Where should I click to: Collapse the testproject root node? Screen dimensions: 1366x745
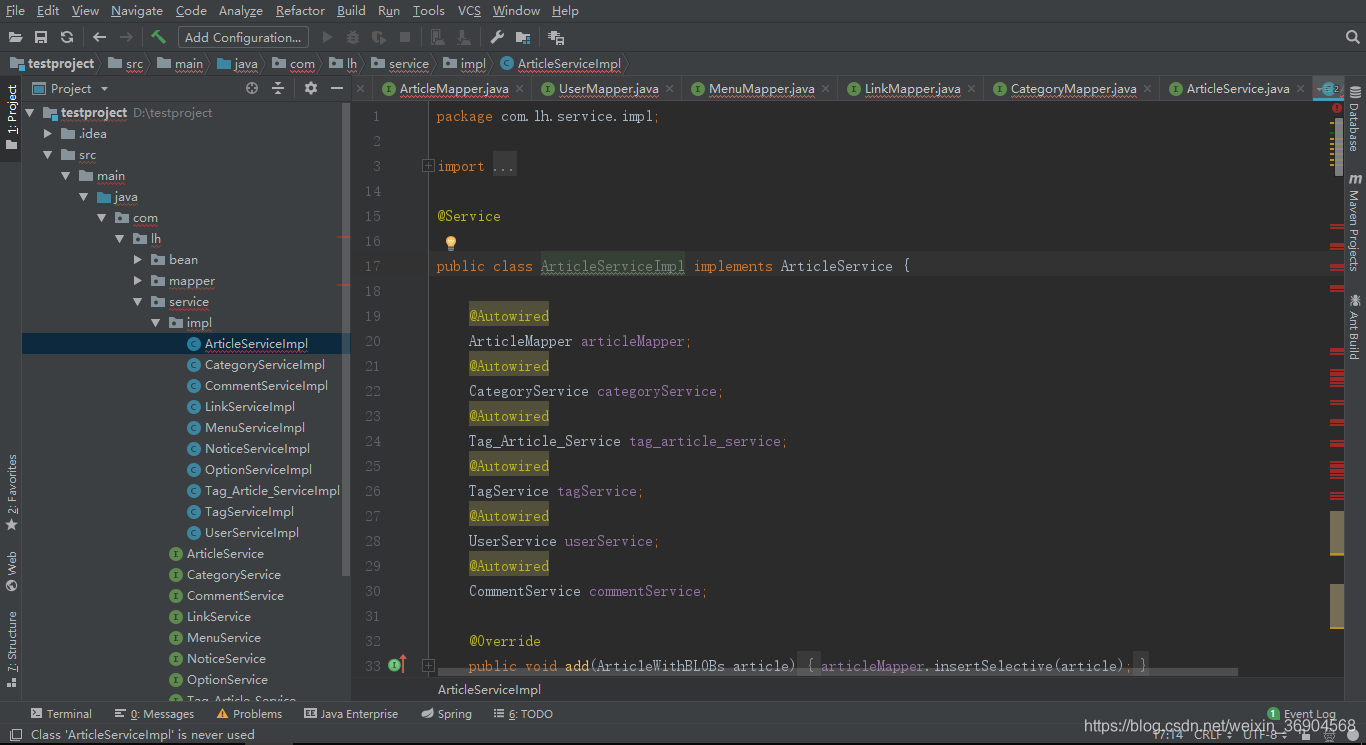[30, 113]
